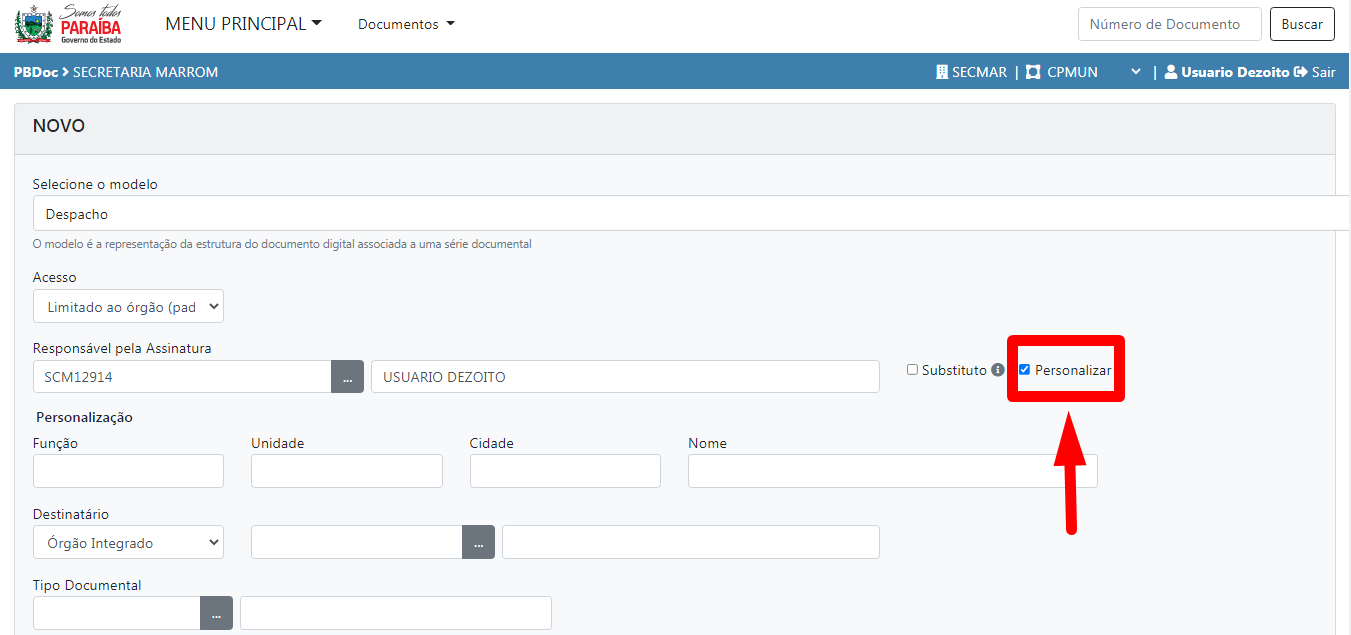Click the Função input field

[x=128, y=471]
